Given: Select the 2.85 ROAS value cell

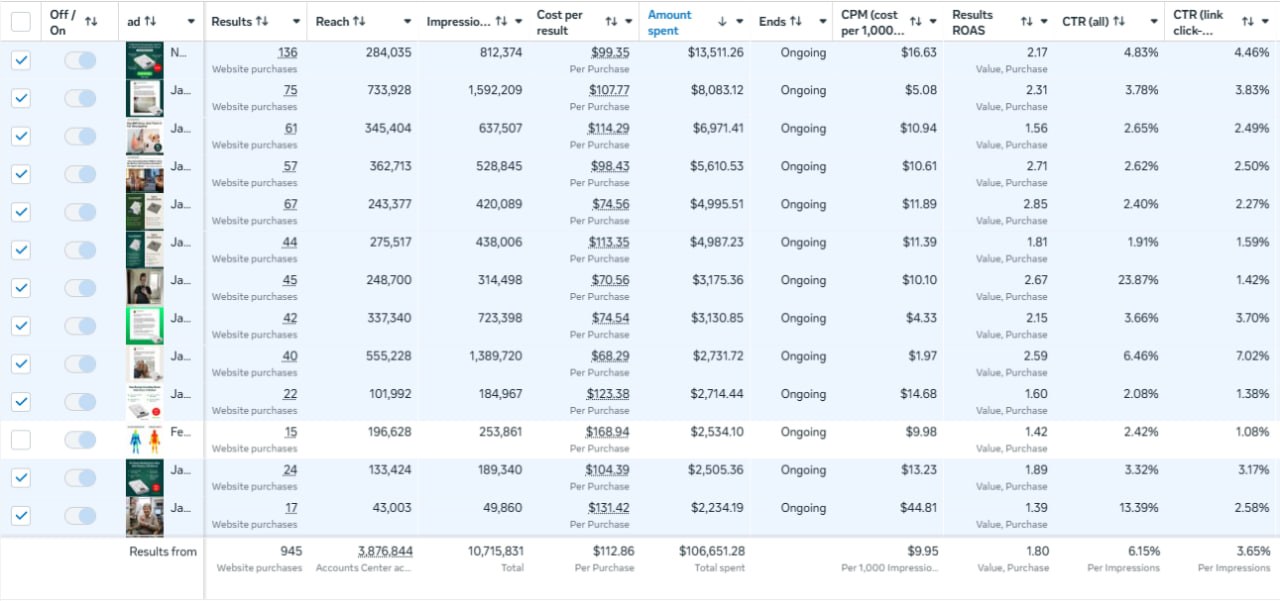Looking at the screenshot, I should (x=1036, y=205).
